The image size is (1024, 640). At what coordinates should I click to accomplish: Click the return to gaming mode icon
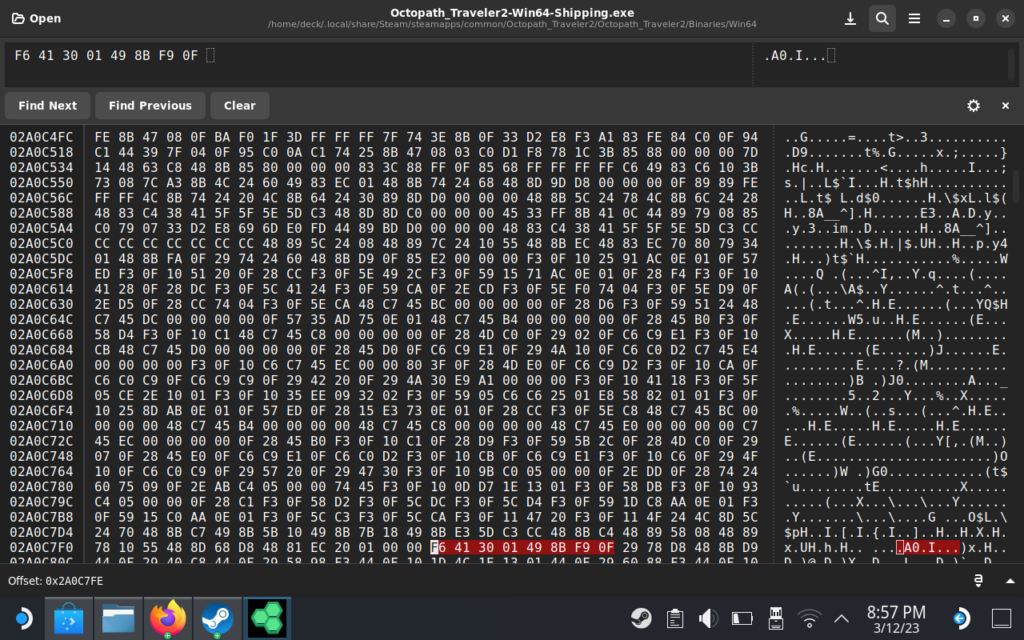[x=961, y=618]
